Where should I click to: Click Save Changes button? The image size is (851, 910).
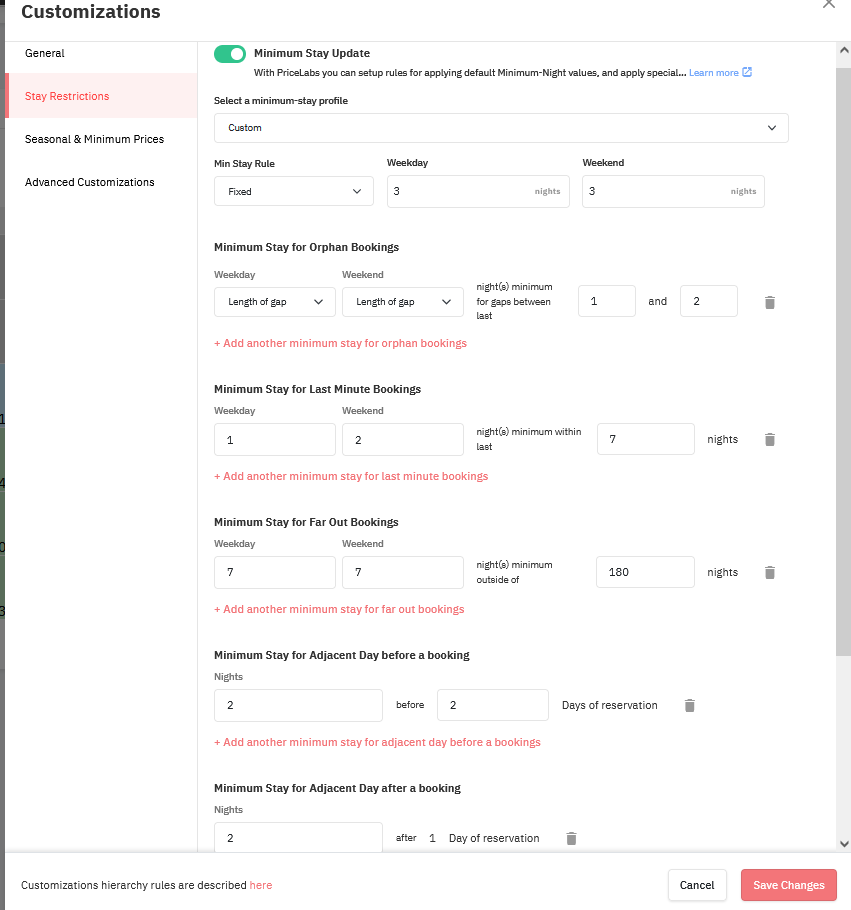coord(788,885)
